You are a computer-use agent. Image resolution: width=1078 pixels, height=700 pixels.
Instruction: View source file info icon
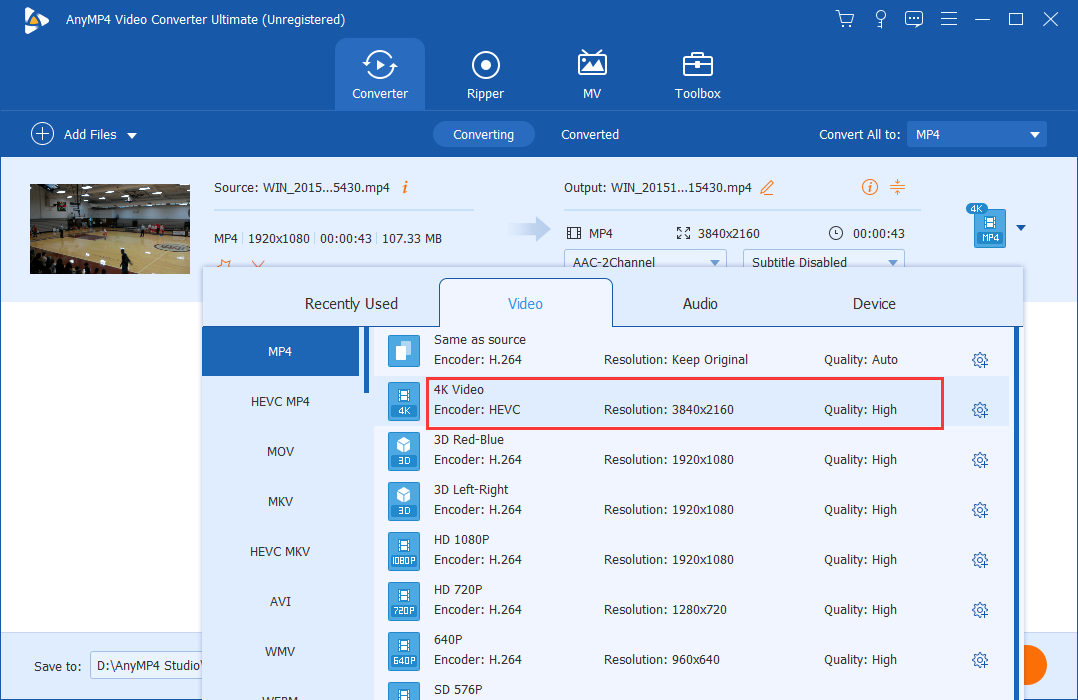click(x=405, y=187)
